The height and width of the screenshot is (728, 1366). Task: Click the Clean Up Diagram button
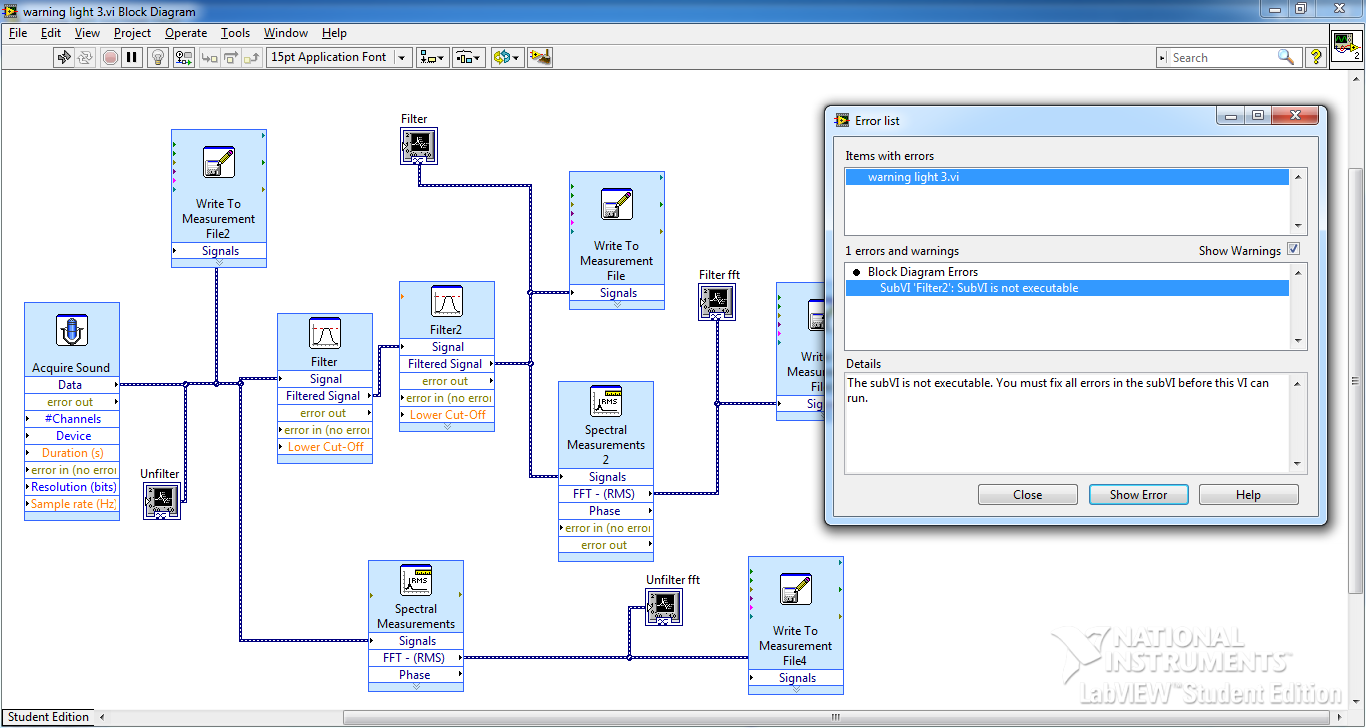click(x=540, y=57)
